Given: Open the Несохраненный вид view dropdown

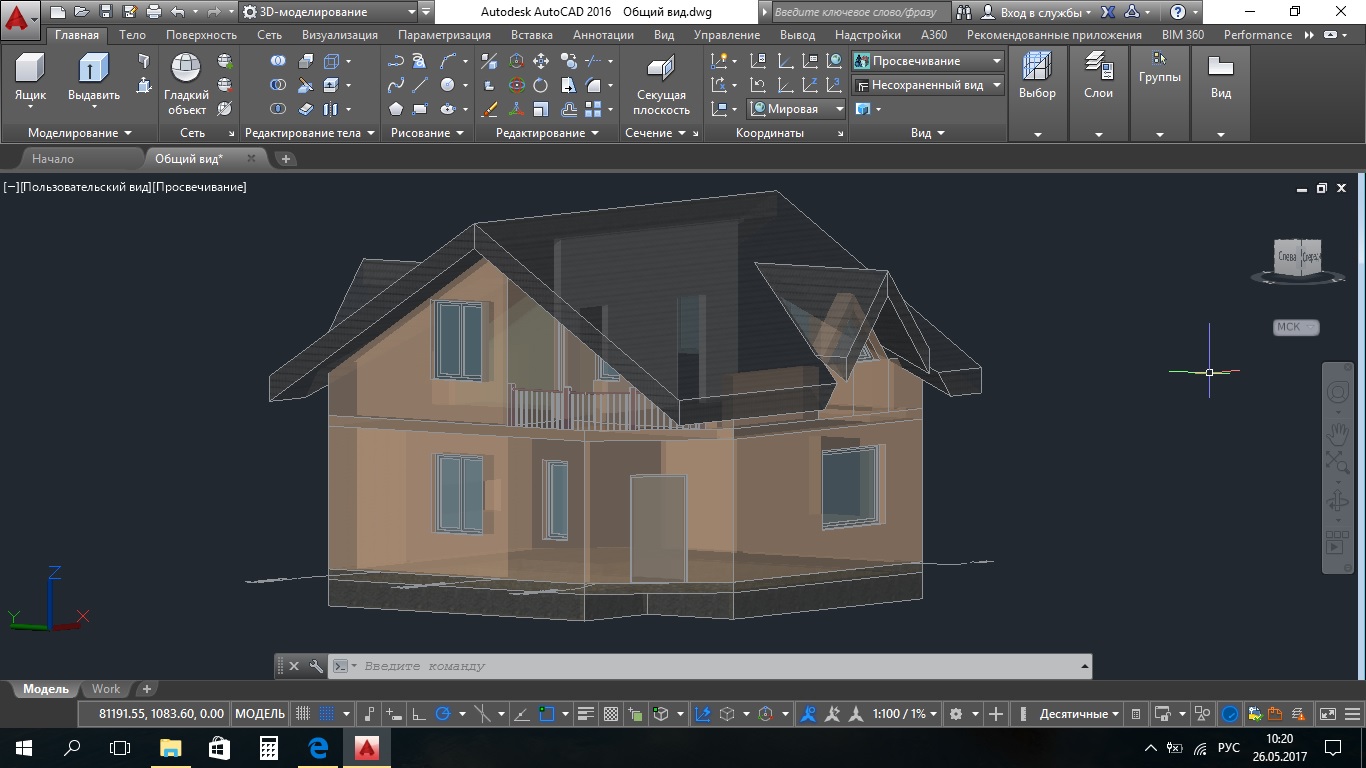Looking at the screenshot, I should pyautogui.click(x=927, y=85).
